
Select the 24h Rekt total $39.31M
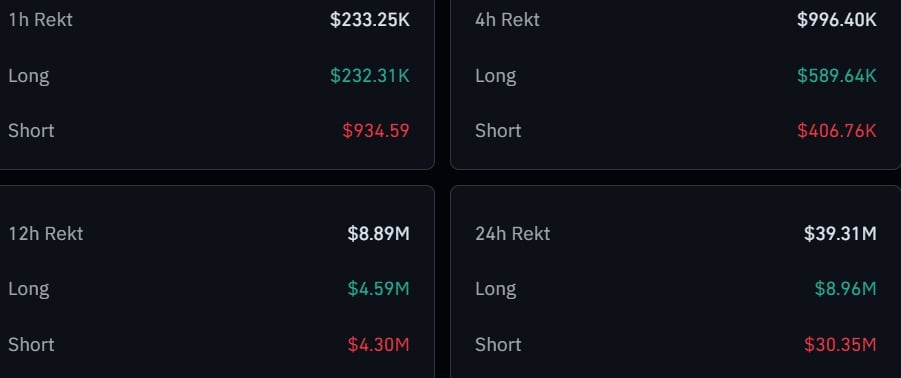click(x=841, y=234)
